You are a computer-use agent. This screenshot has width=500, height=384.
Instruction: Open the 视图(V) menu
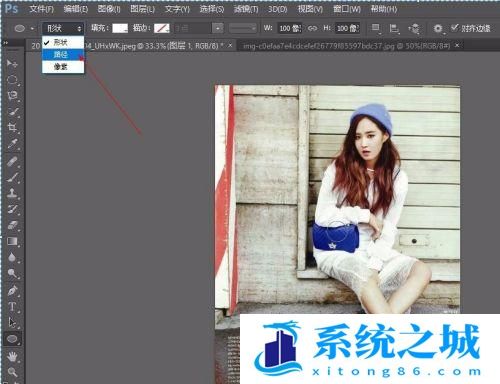[x=310, y=9]
